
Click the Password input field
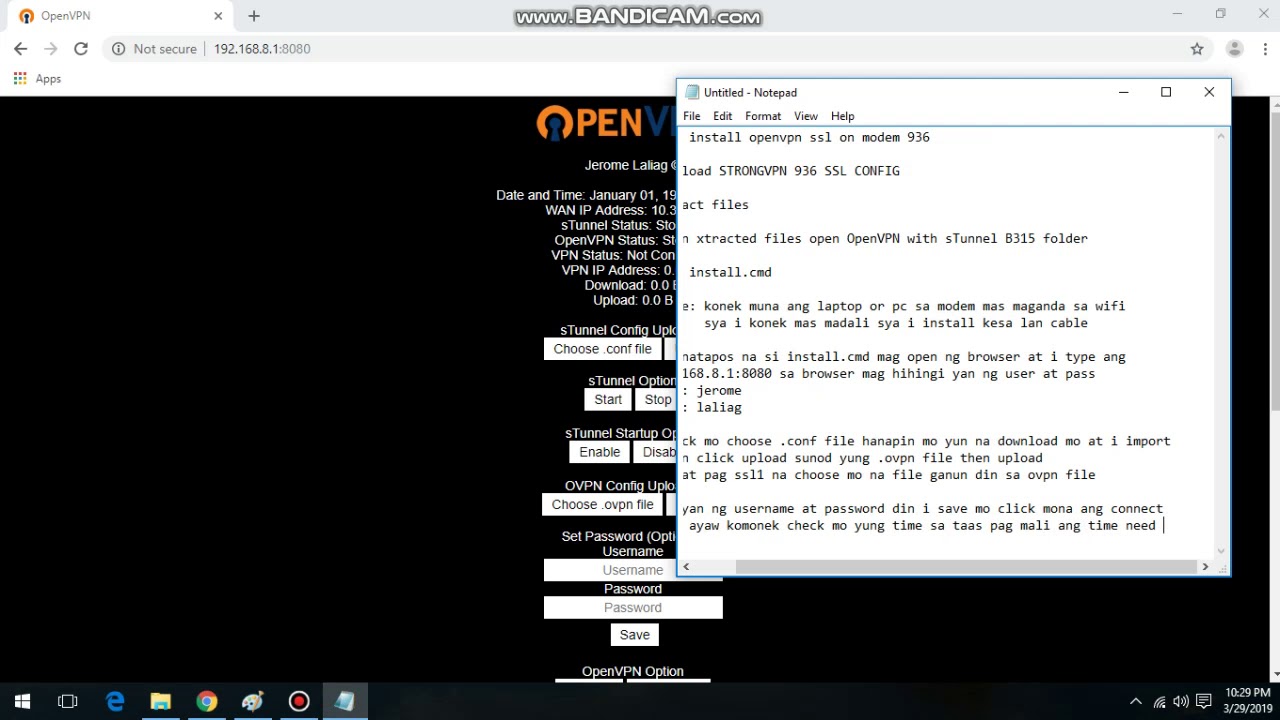pos(633,608)
